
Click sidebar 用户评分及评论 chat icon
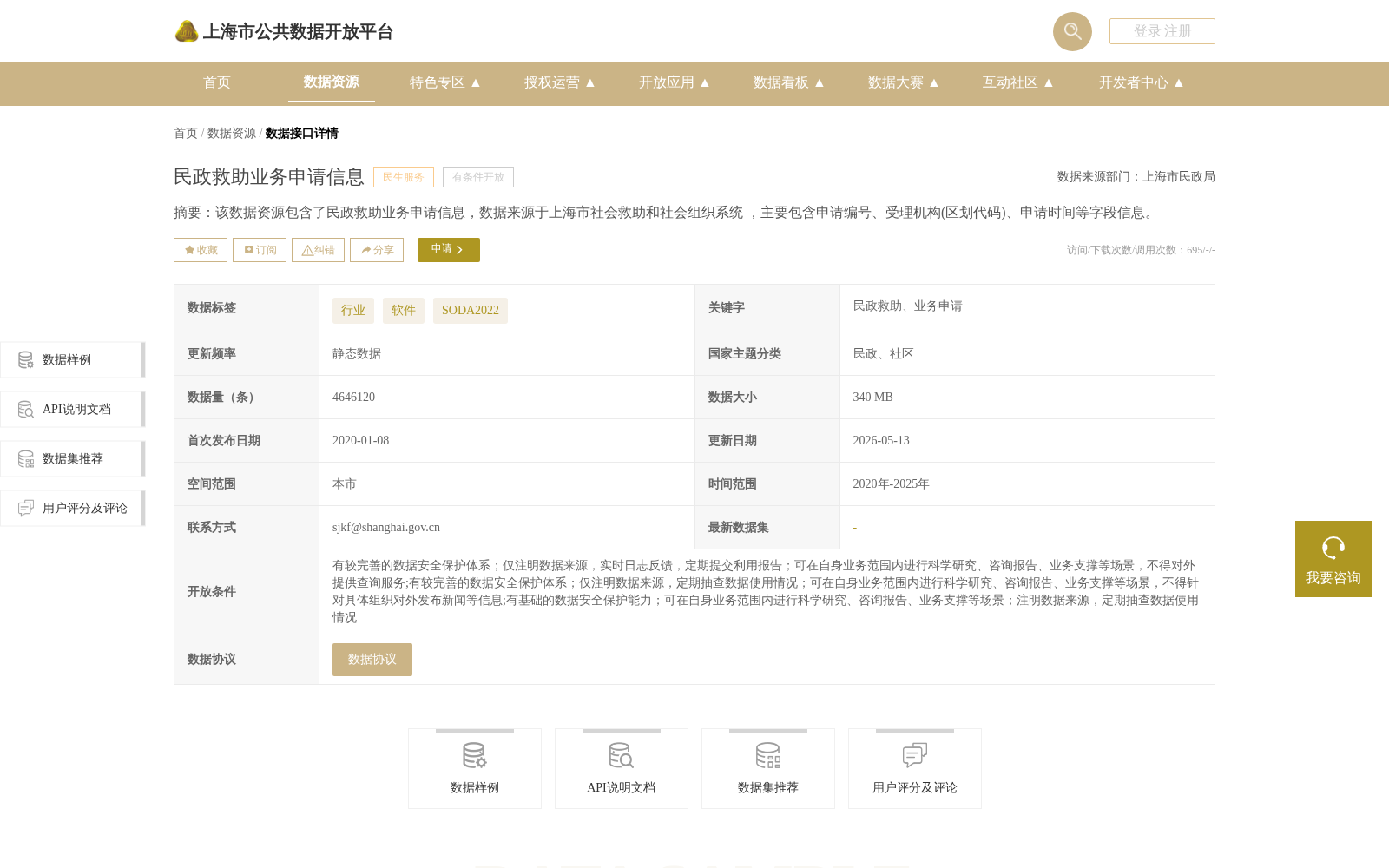click(26, 508)
